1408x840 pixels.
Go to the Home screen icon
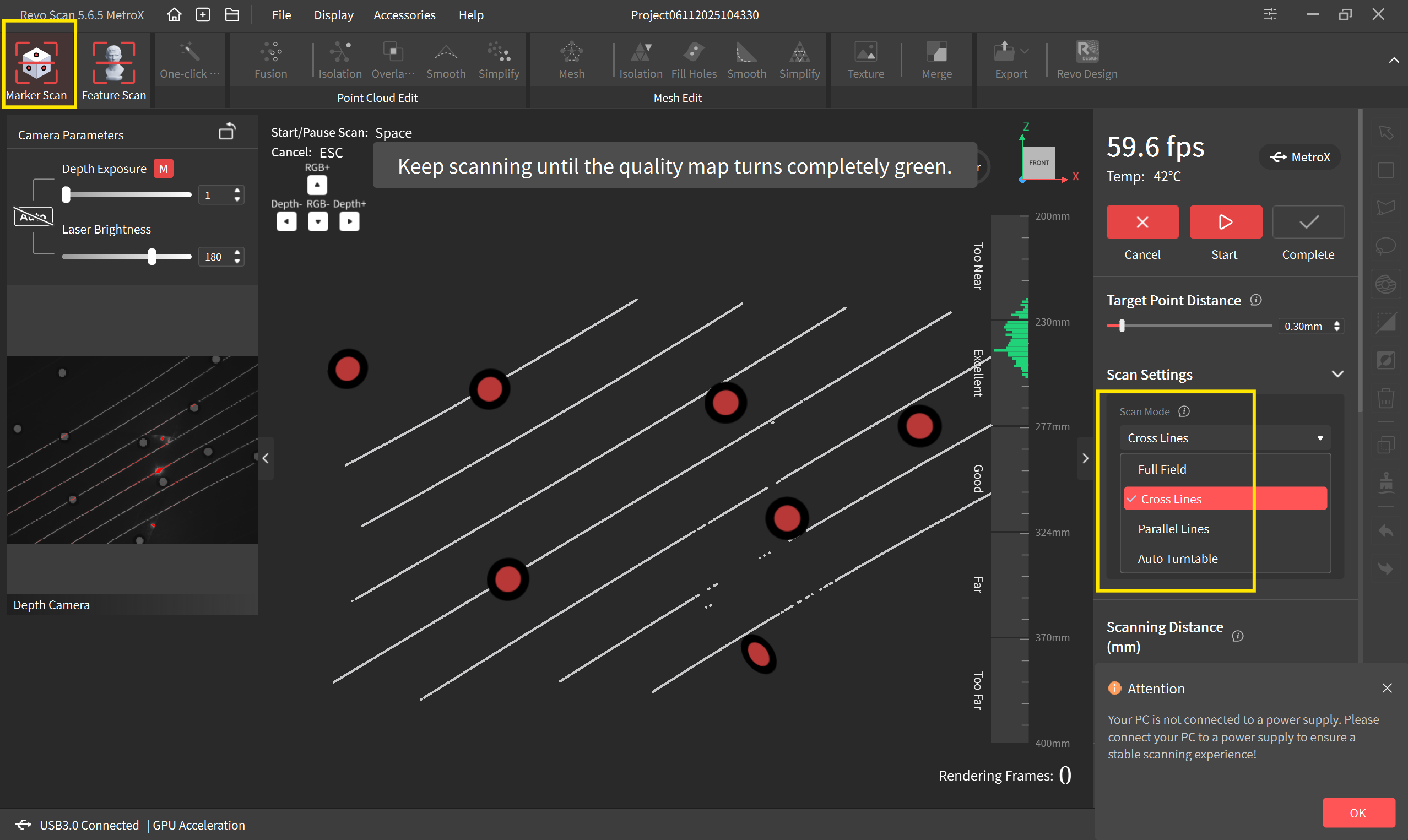point(174,15)
